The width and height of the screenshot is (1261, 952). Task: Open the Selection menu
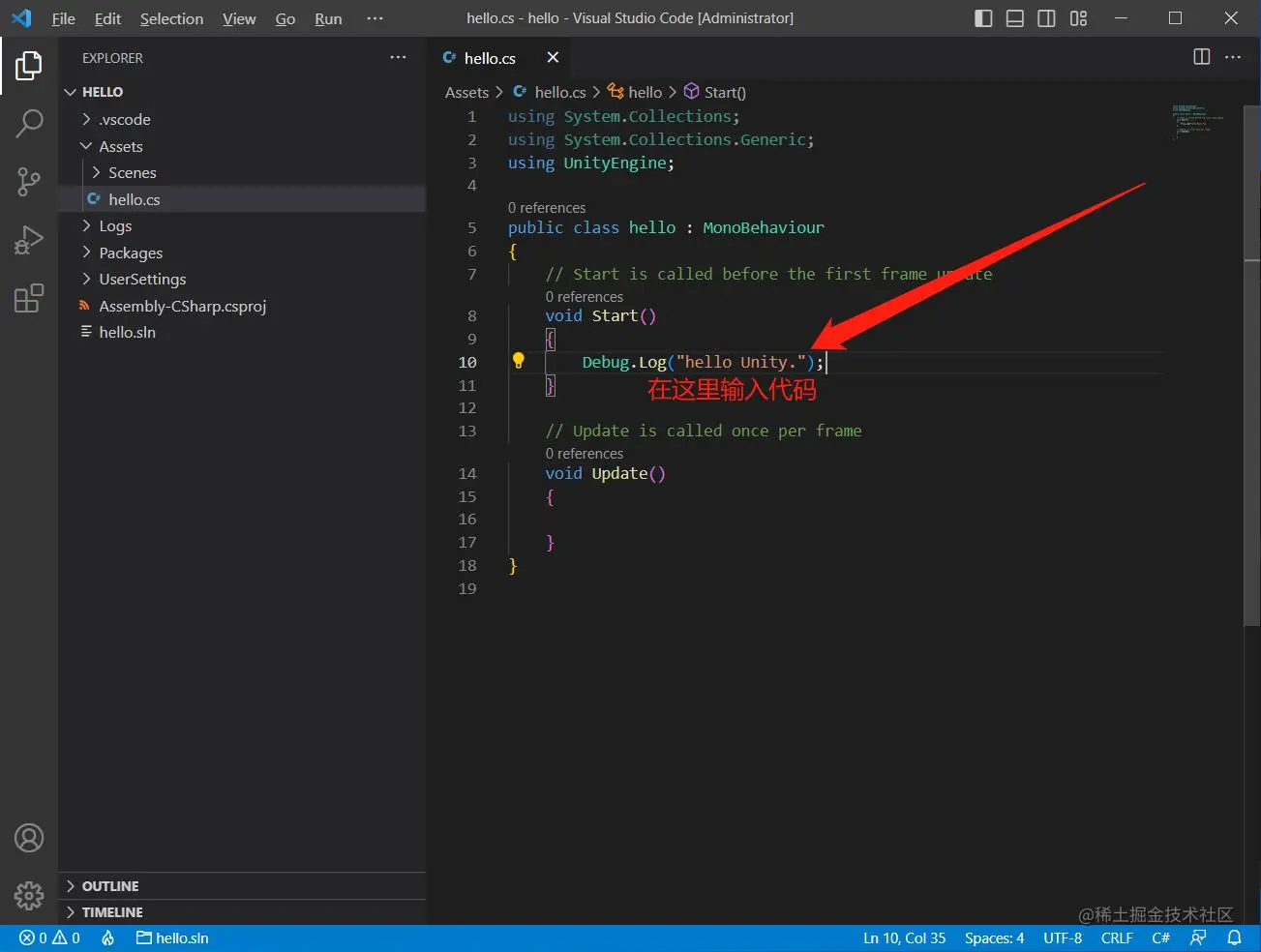pyautogui.click(x=171, y=18)
